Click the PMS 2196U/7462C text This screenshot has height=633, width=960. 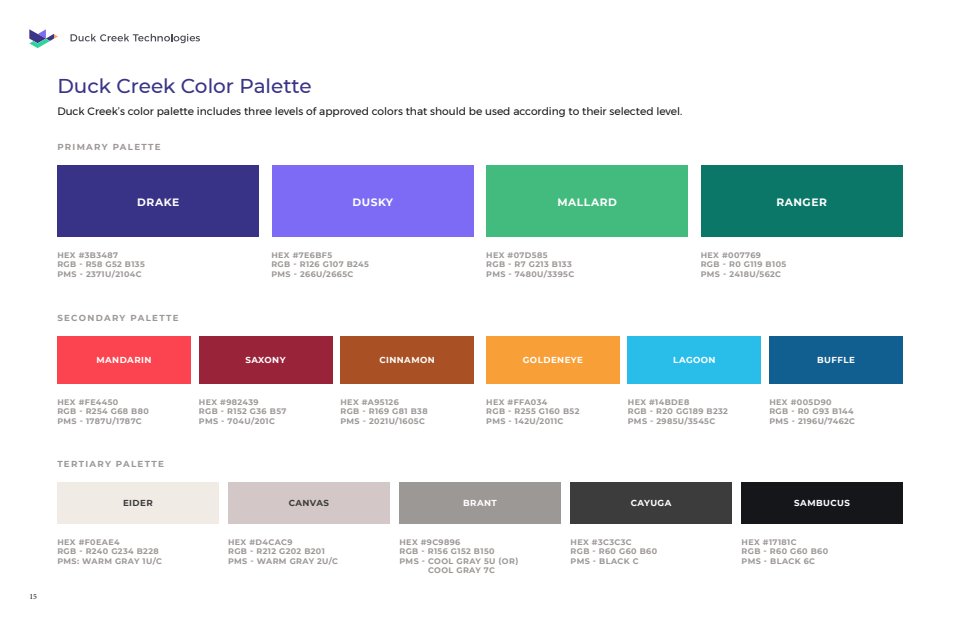pyautogui.click(x=812, y=421)
